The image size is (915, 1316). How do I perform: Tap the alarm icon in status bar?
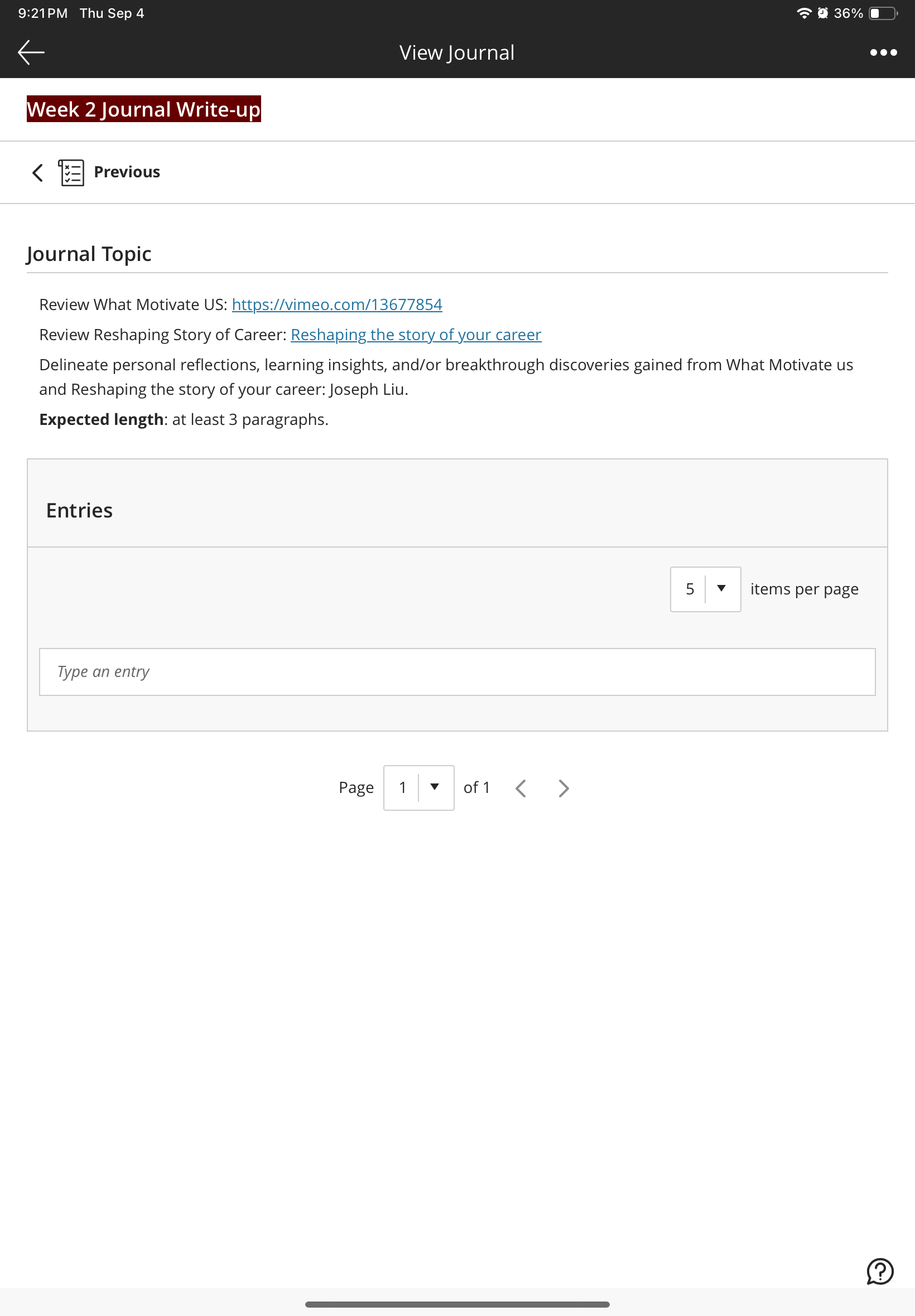click(x=822, y=13)
